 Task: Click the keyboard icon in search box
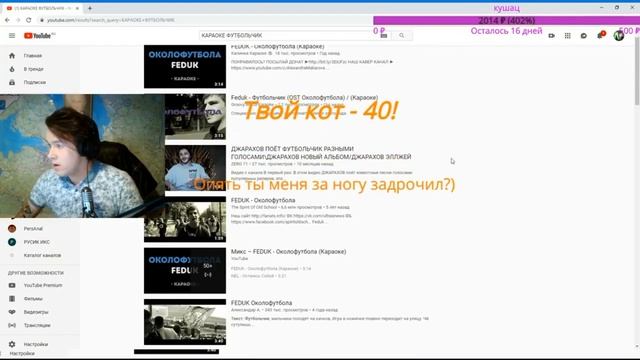[384, 36]
